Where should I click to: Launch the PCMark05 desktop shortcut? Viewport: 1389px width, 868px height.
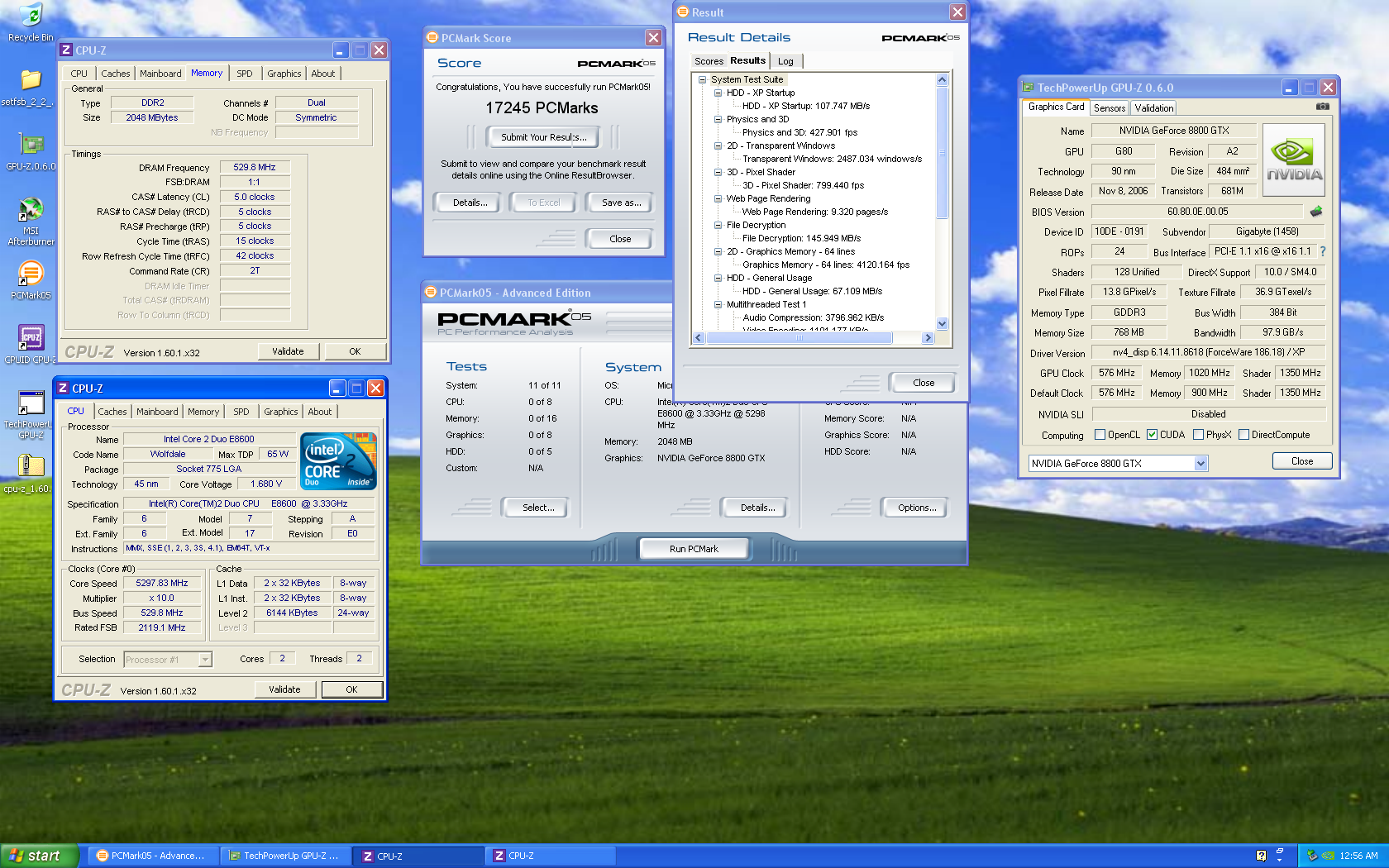(x=31, y=274)
